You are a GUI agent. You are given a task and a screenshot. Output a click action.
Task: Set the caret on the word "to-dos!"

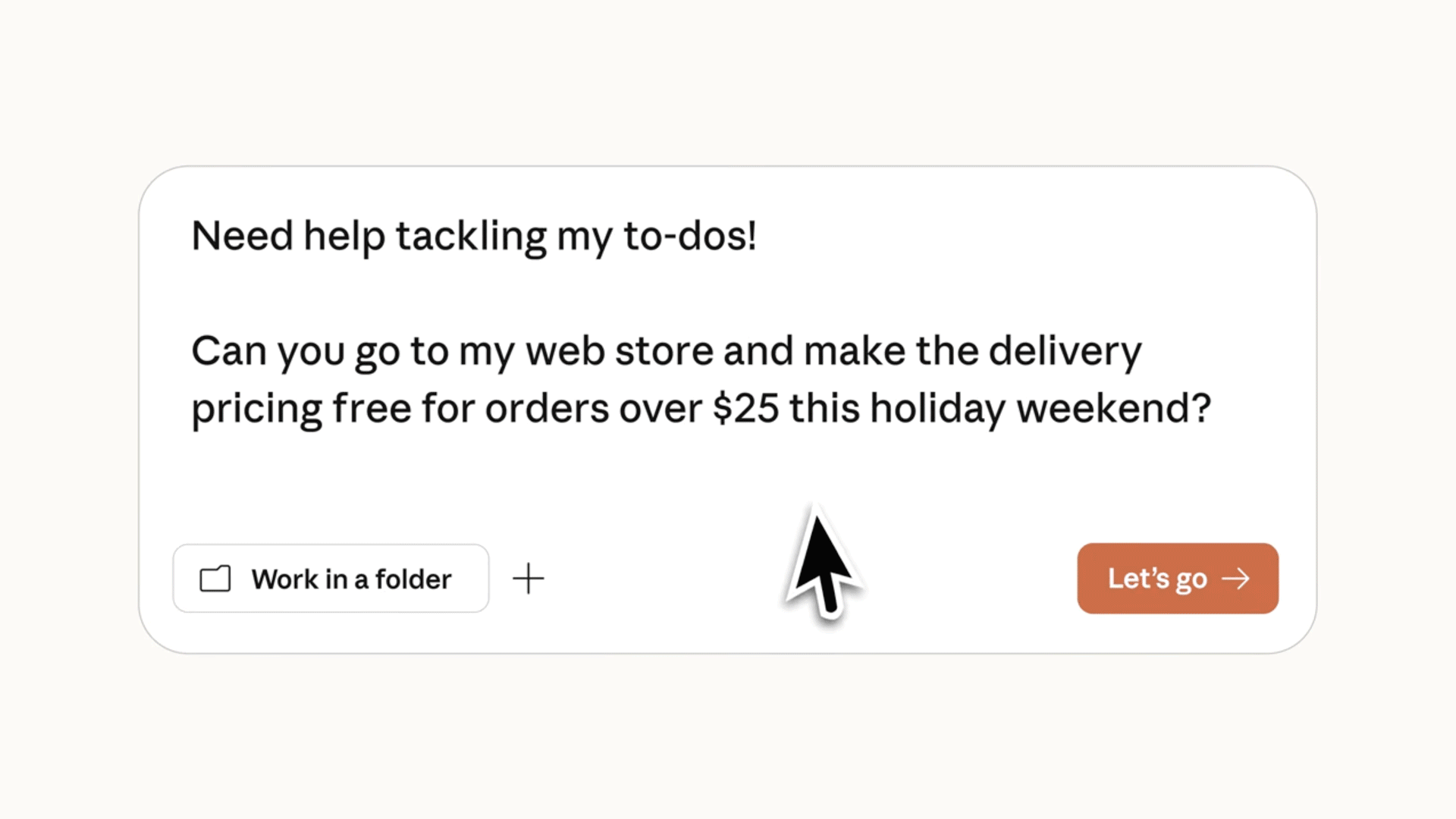click(x=689, y=236)
